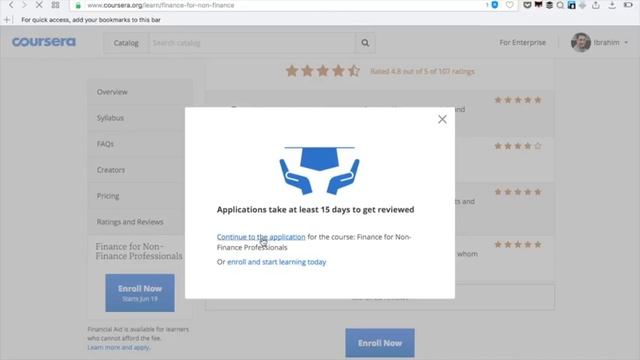Click the gray diamond extension icon
Image resolution: width=640 pixels, height=360 pixels.
(x=582, y=5)
